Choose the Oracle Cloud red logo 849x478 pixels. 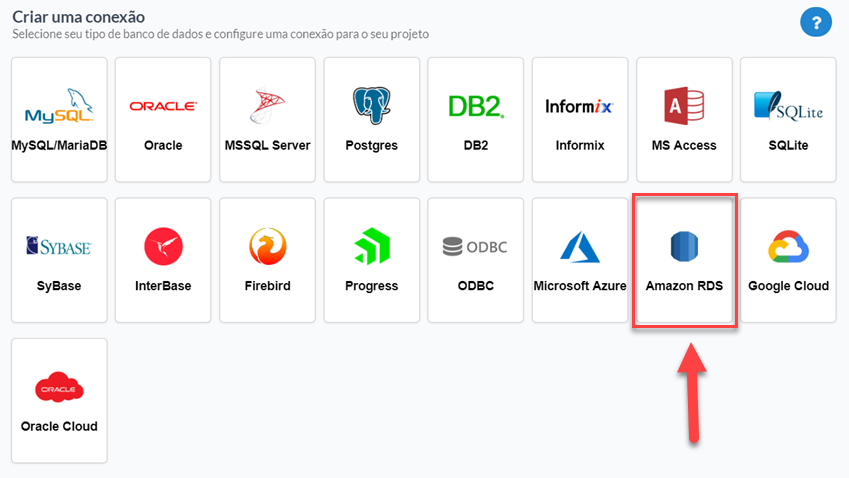pos(59,387)
